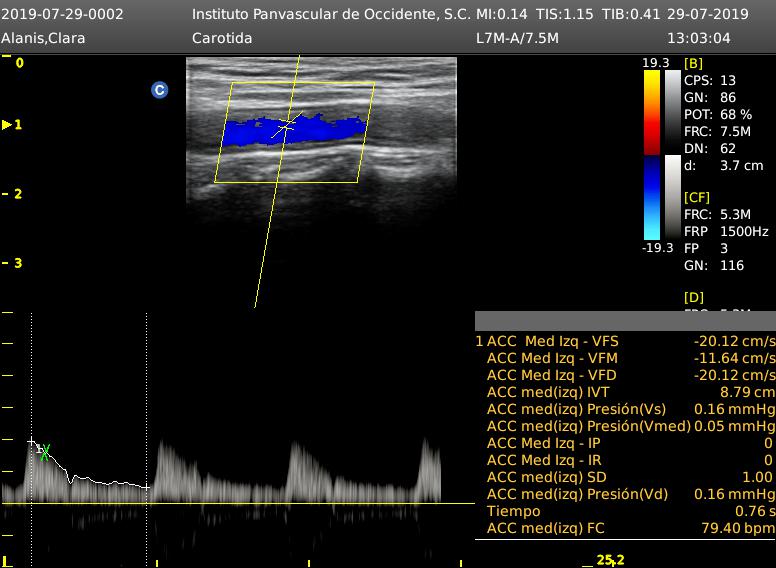The height and width of the screenshot is (568, 776).
Task: Click the lower grayscale bar beside [CF]
Action: tap(673, 197)
